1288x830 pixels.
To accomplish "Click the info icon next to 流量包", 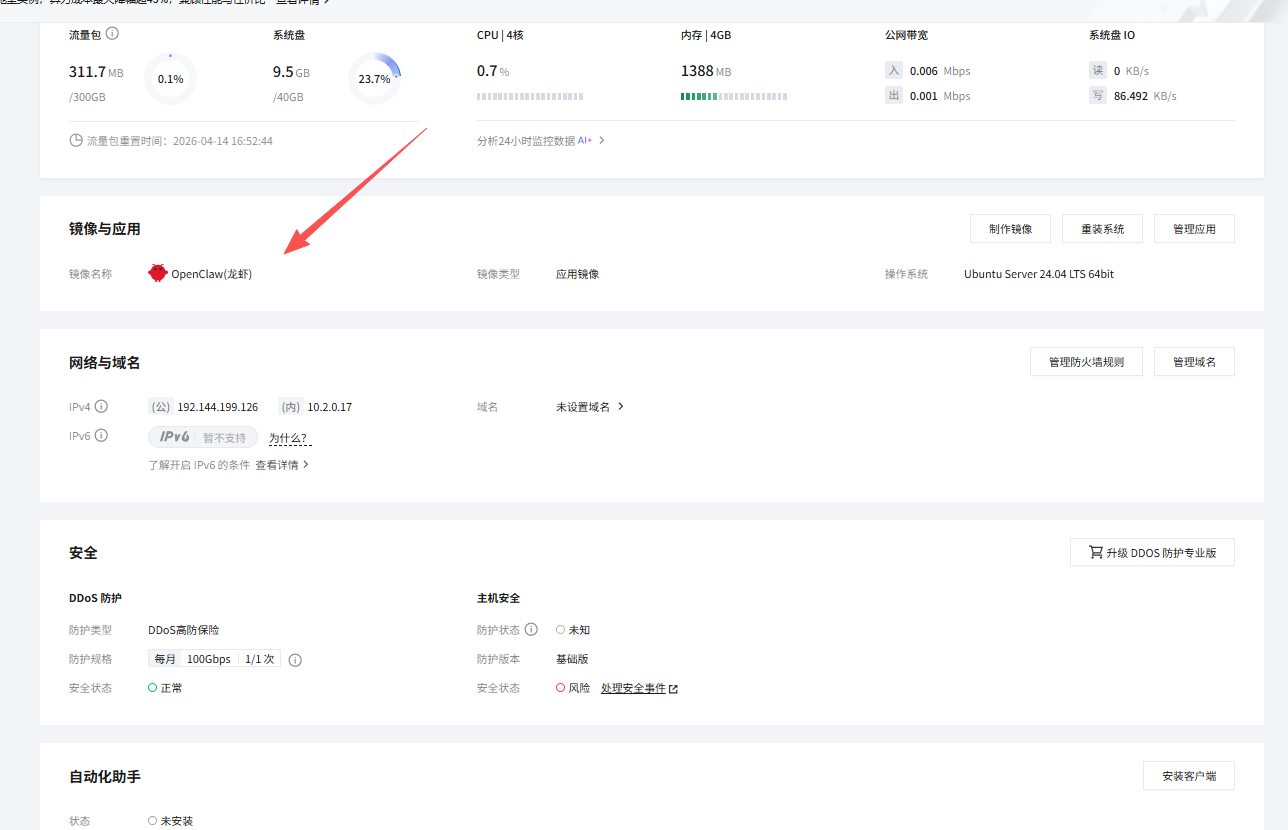I will click(x=112, y=34).
